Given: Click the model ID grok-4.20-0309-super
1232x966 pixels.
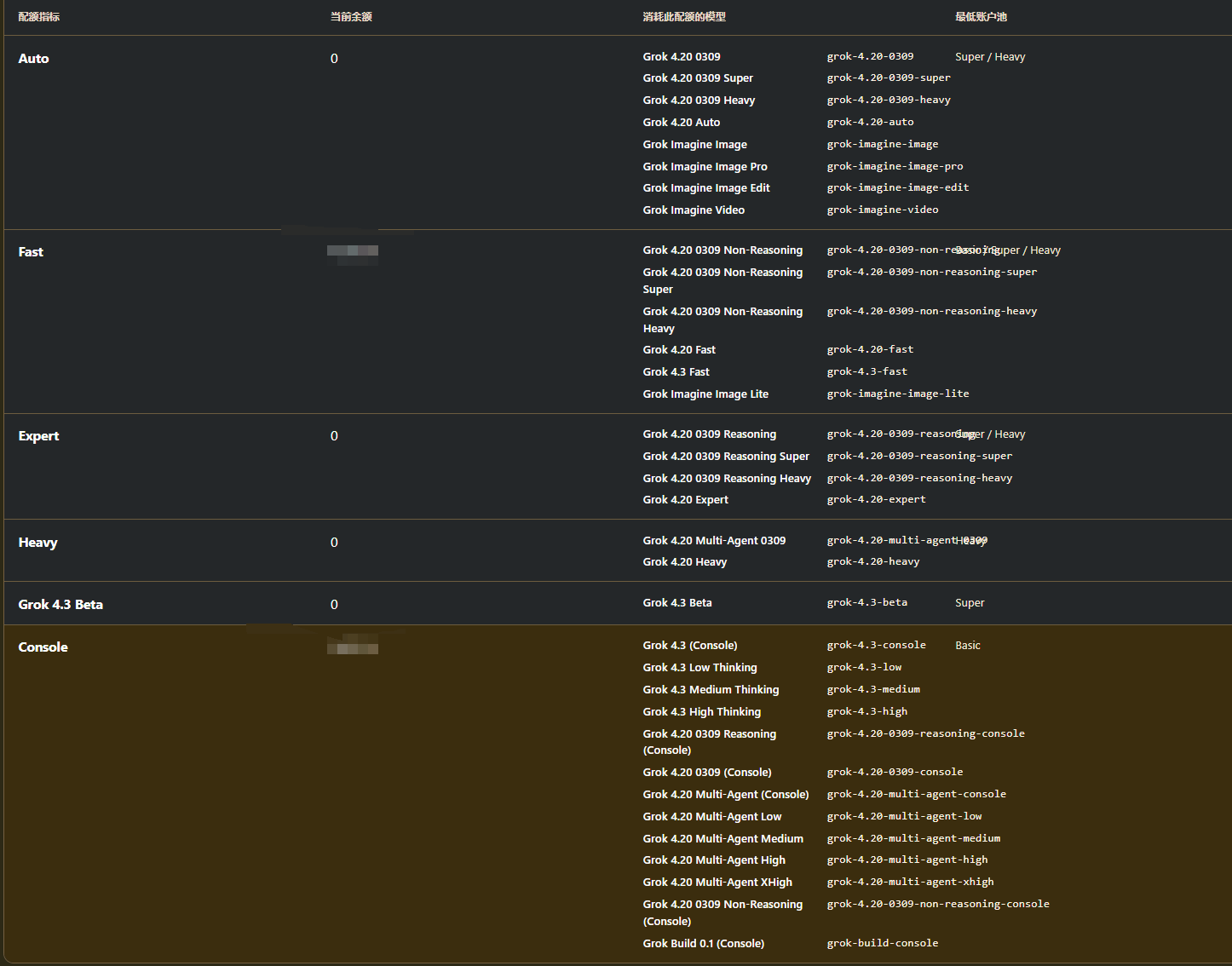Looking at the screenshot, I should [889, 78].
